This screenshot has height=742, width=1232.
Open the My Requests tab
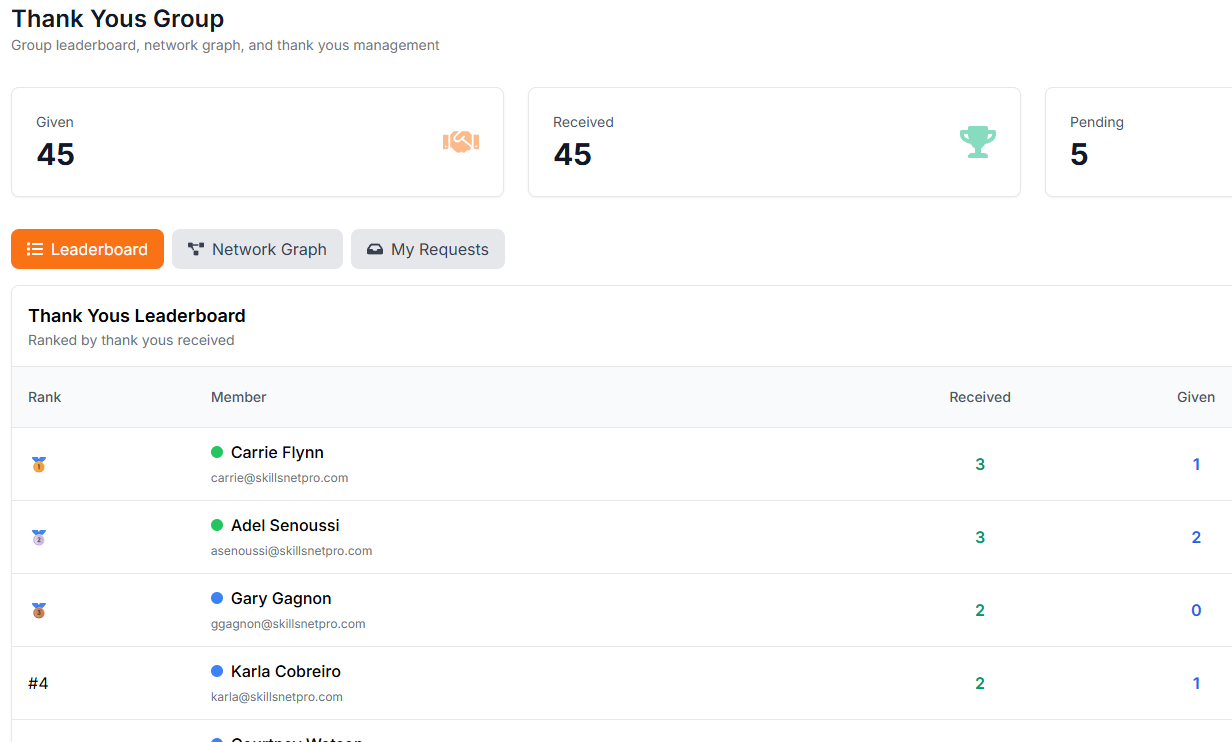click(427, 250)
